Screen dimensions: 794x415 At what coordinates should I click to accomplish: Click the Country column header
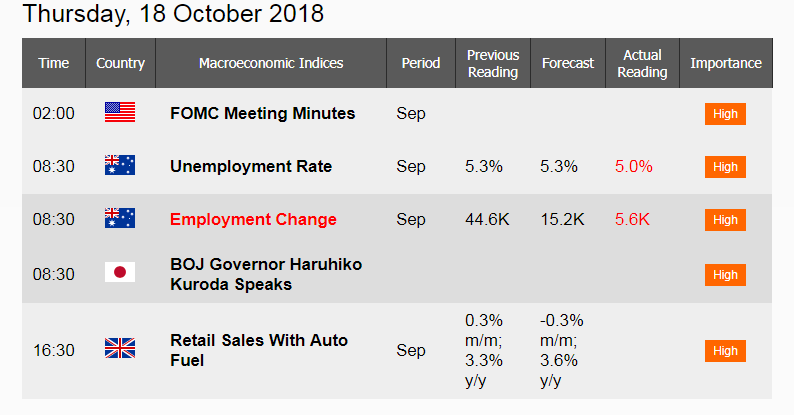[121, 63]
